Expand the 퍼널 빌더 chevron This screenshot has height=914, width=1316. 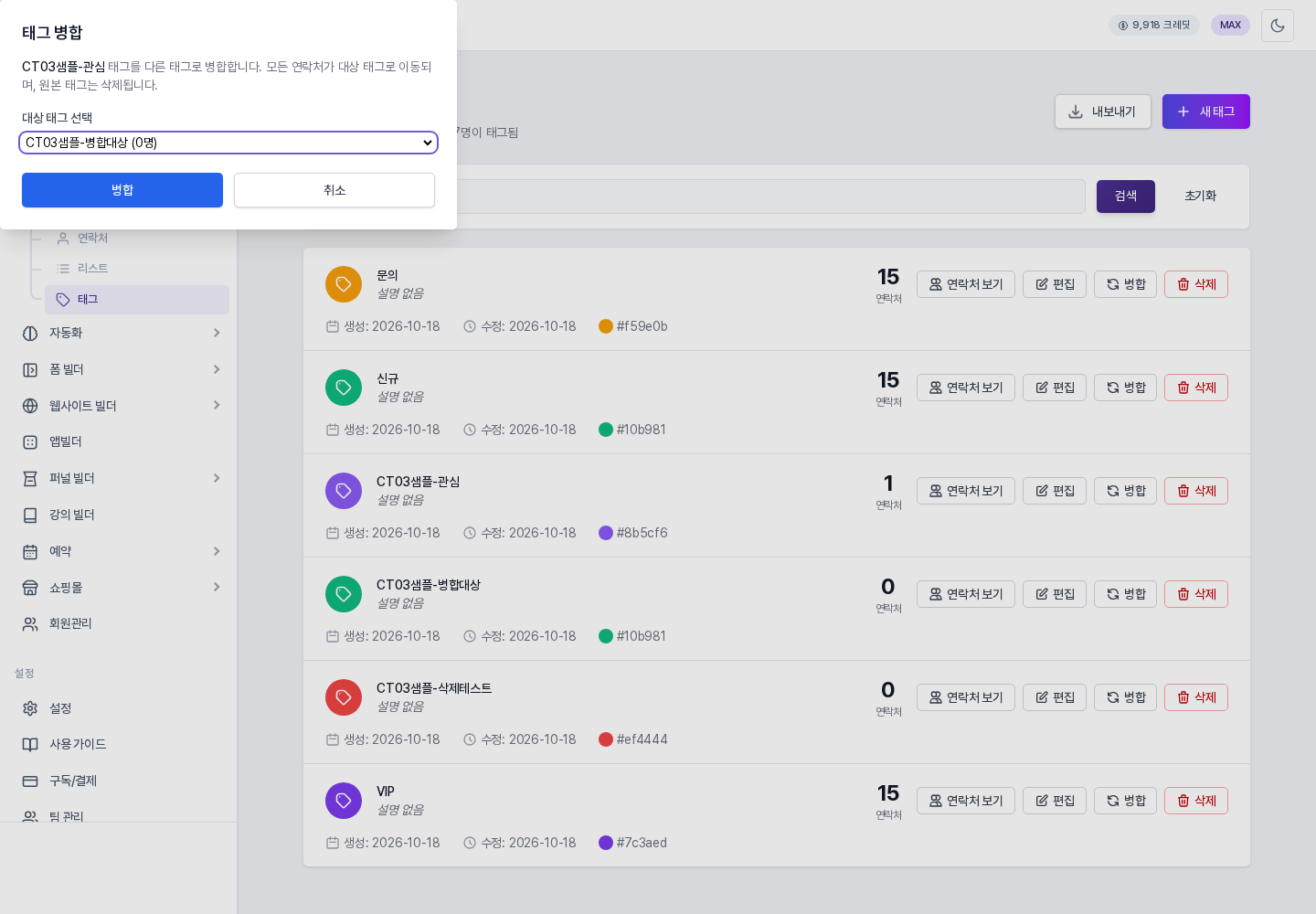point(217,478)
